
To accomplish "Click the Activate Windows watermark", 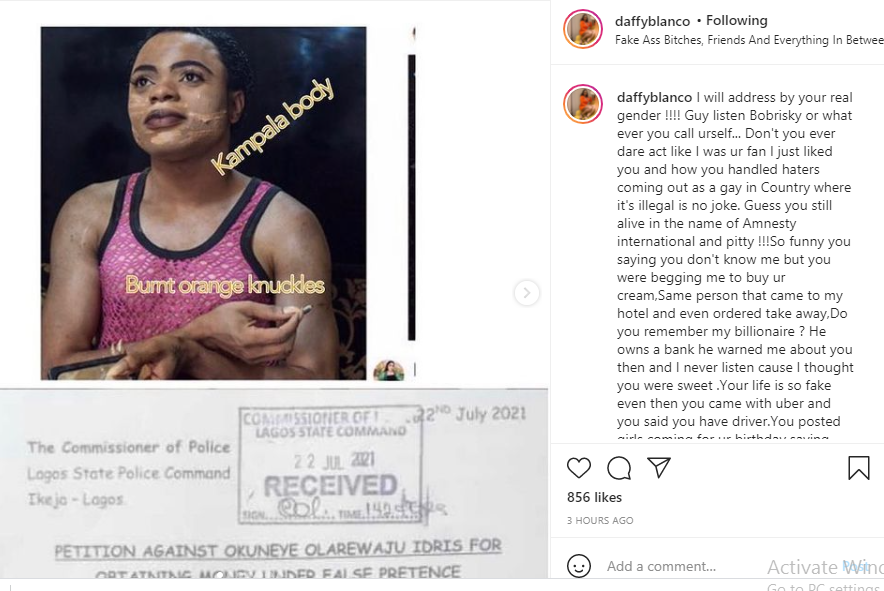I will tap(825, 574).
